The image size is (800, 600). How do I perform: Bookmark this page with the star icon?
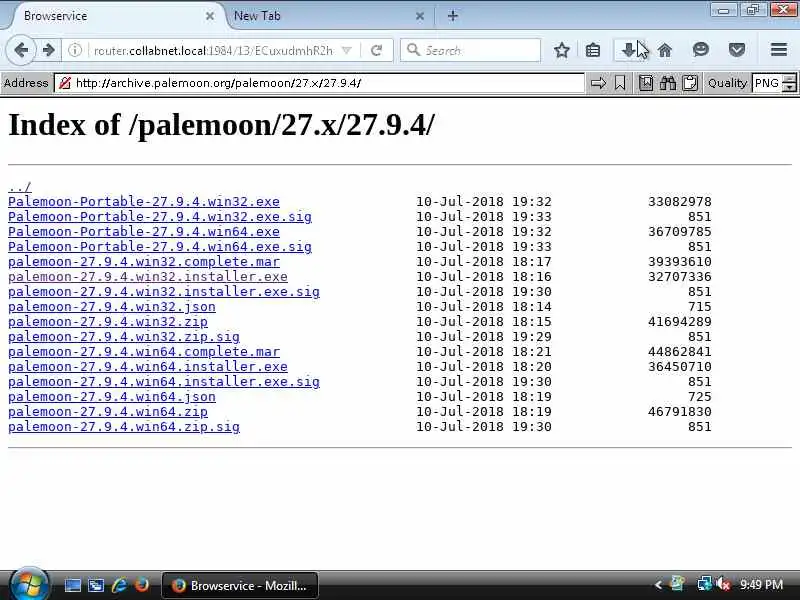(x=562, y=50)
